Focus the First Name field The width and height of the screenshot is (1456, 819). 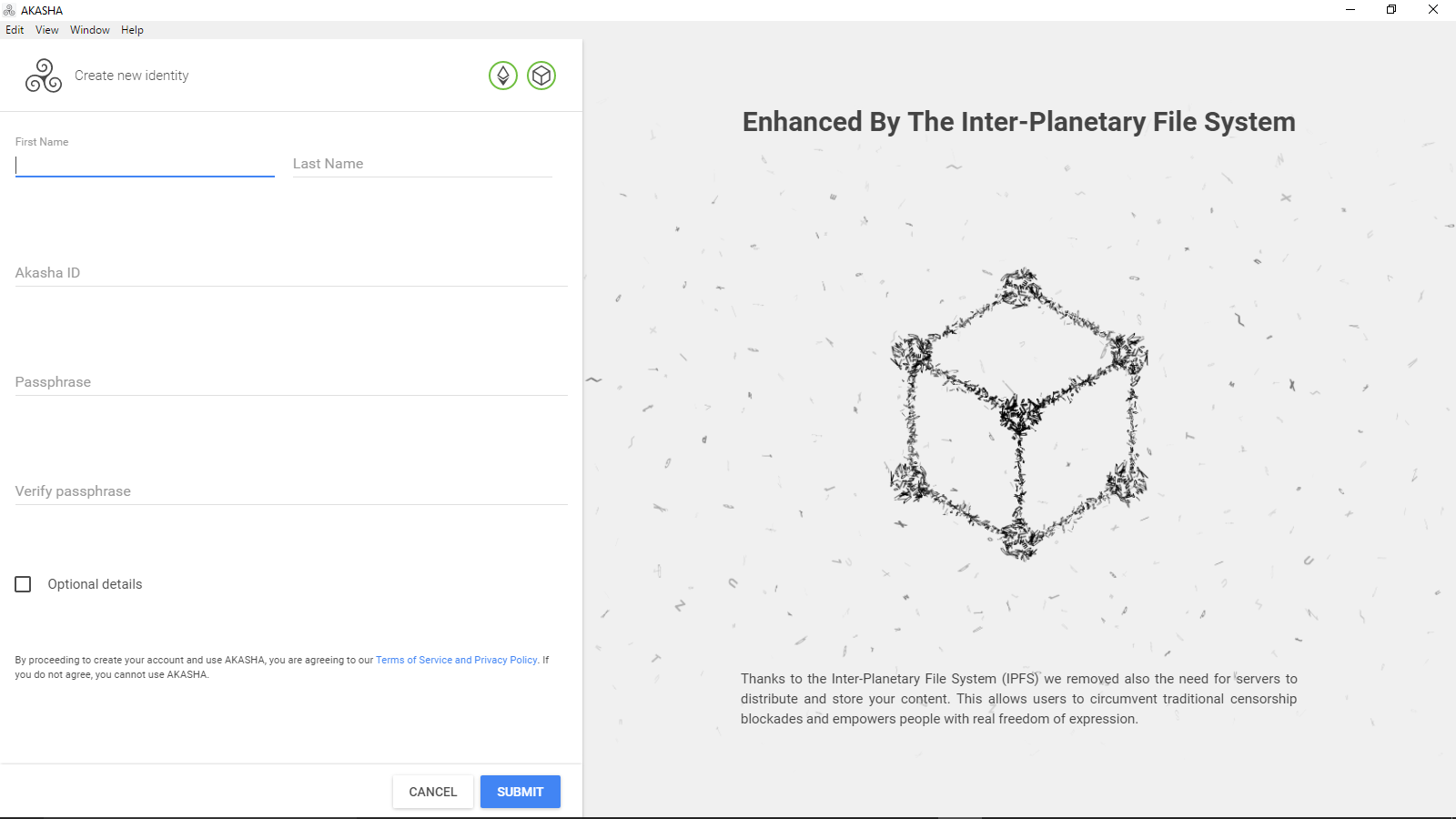pyautogui.click(x=145, y=165)
